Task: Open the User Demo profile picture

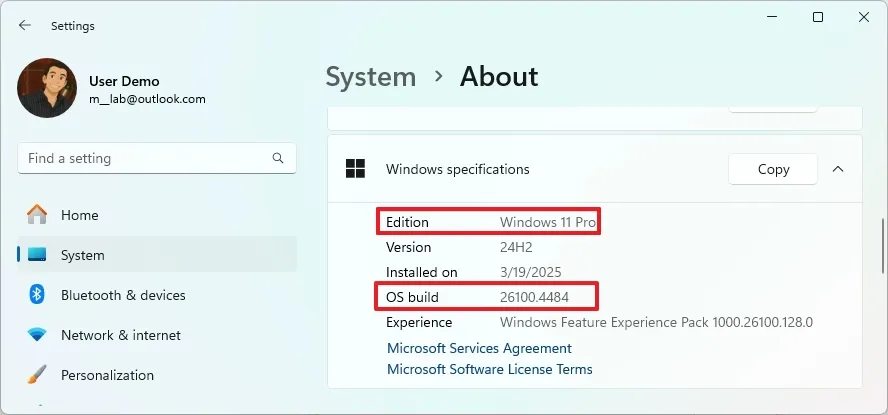Action: tap(47, 88)
